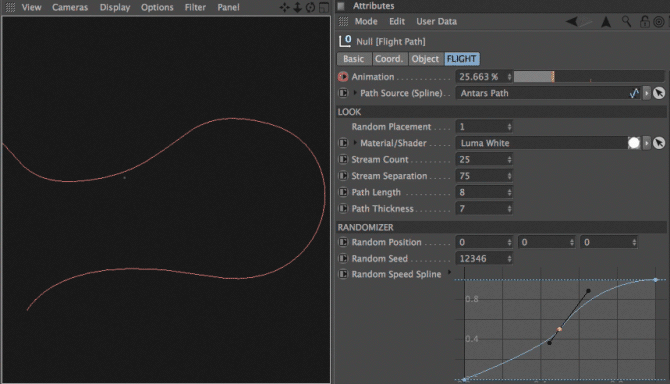
Task: Click the Animation percentage slider bar
Action: 589,77
